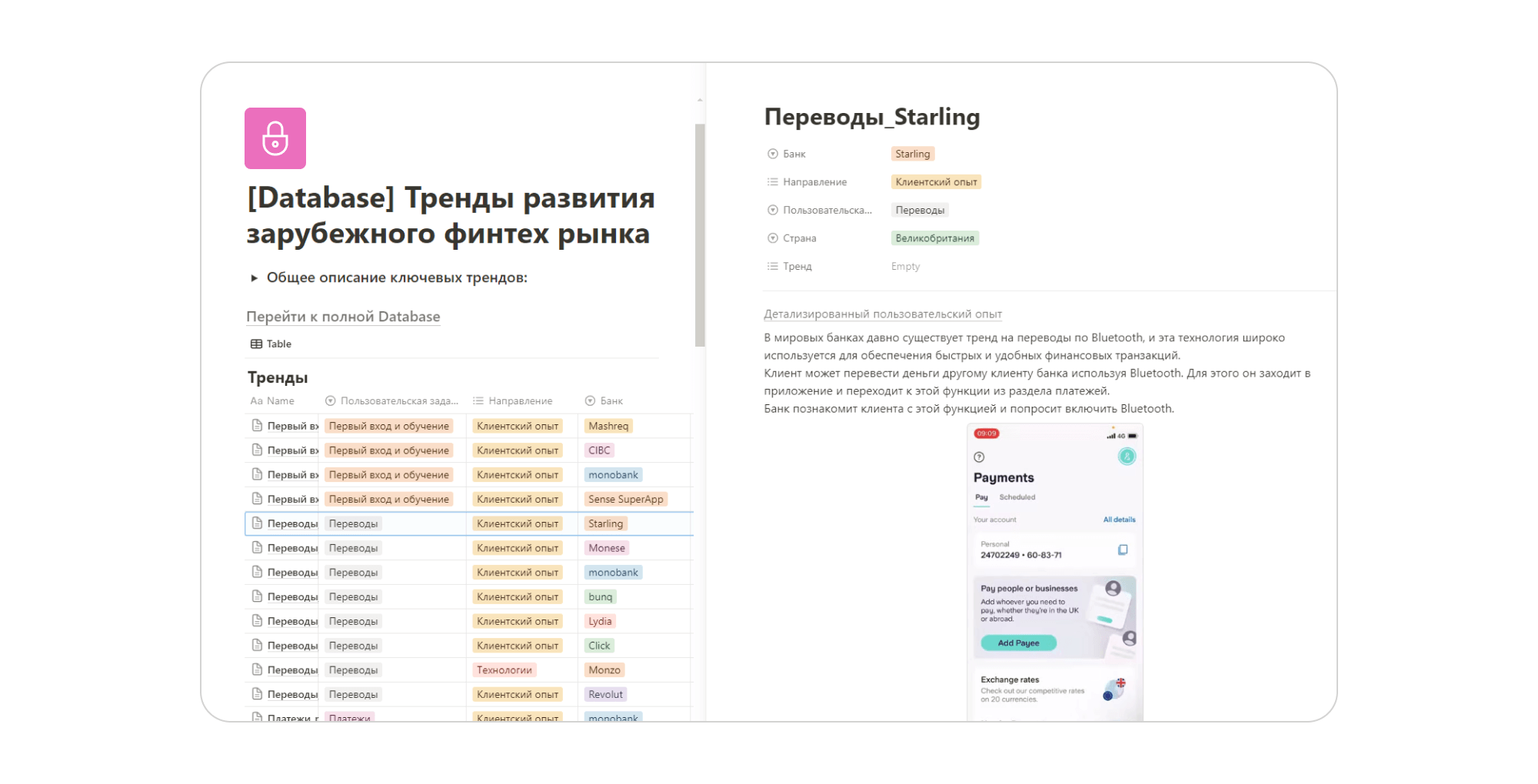Viewport: 1538px width, 784px height.
Task: Click the Name column header
Action: [x=272, y=401]
